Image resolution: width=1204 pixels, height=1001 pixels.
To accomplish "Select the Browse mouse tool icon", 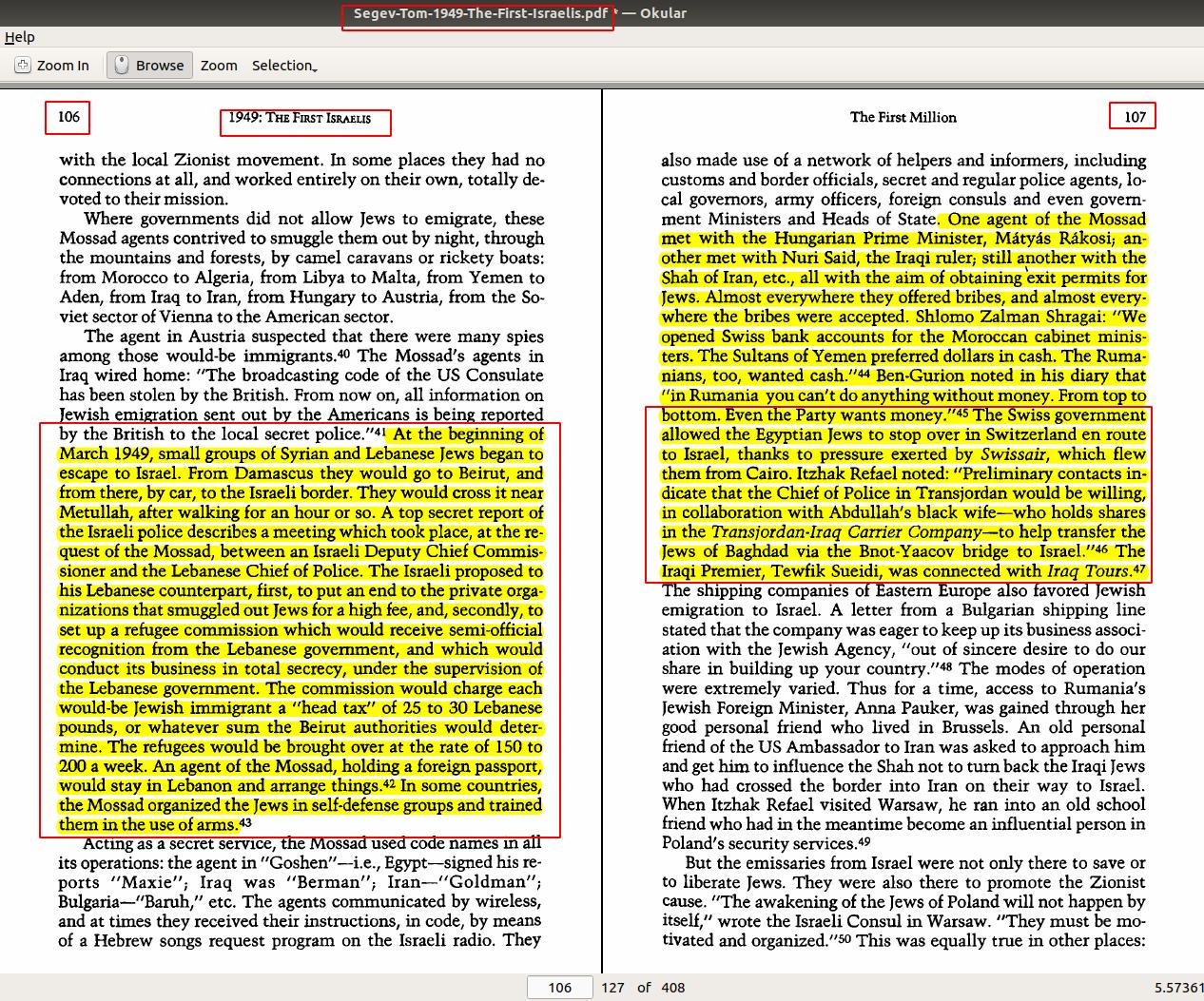I will click(x=121, y=66).
